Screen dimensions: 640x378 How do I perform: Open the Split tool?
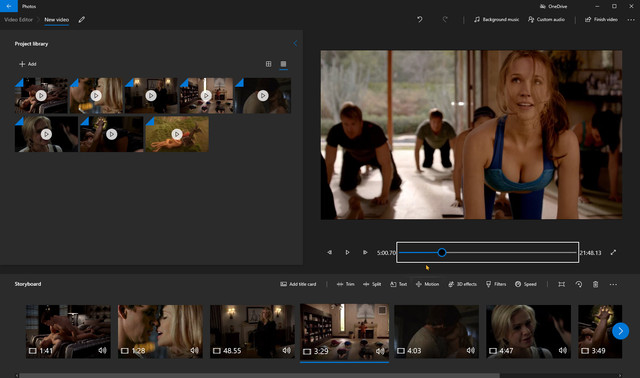pos(372,284)
